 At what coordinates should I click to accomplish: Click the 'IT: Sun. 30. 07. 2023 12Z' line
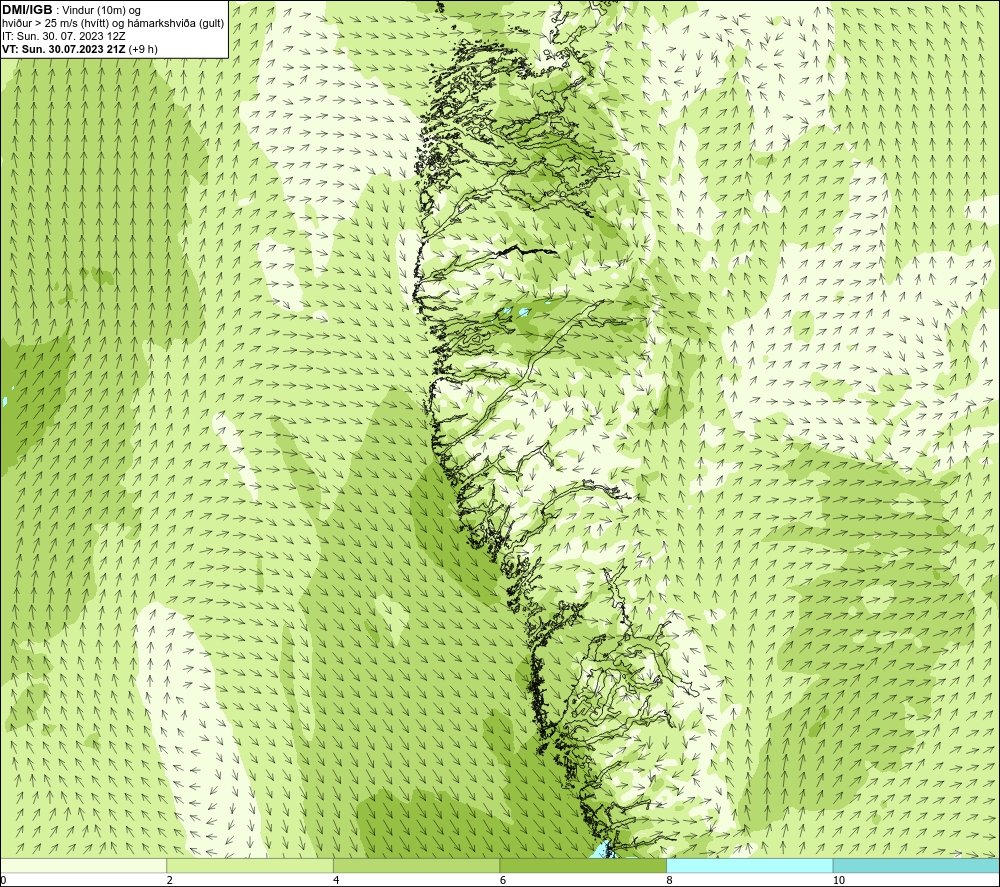click(64, 36)
